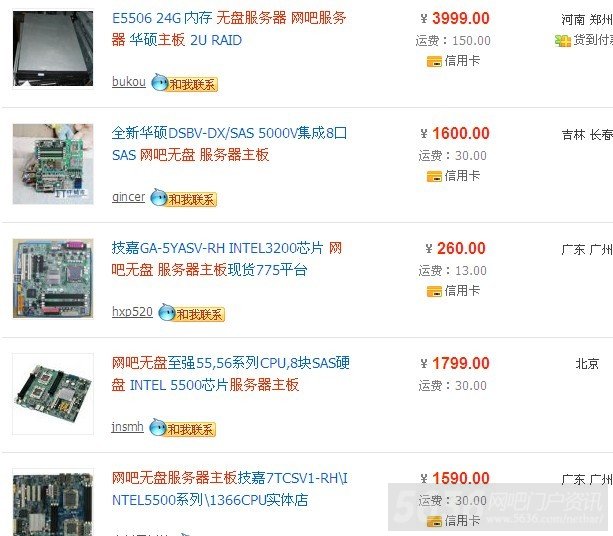This screenshot has height=536, width=613.
Task: Open the Gigabyte GA-5YASV-RH listing title
Action: pyautogui.click(x=227, y=259)
